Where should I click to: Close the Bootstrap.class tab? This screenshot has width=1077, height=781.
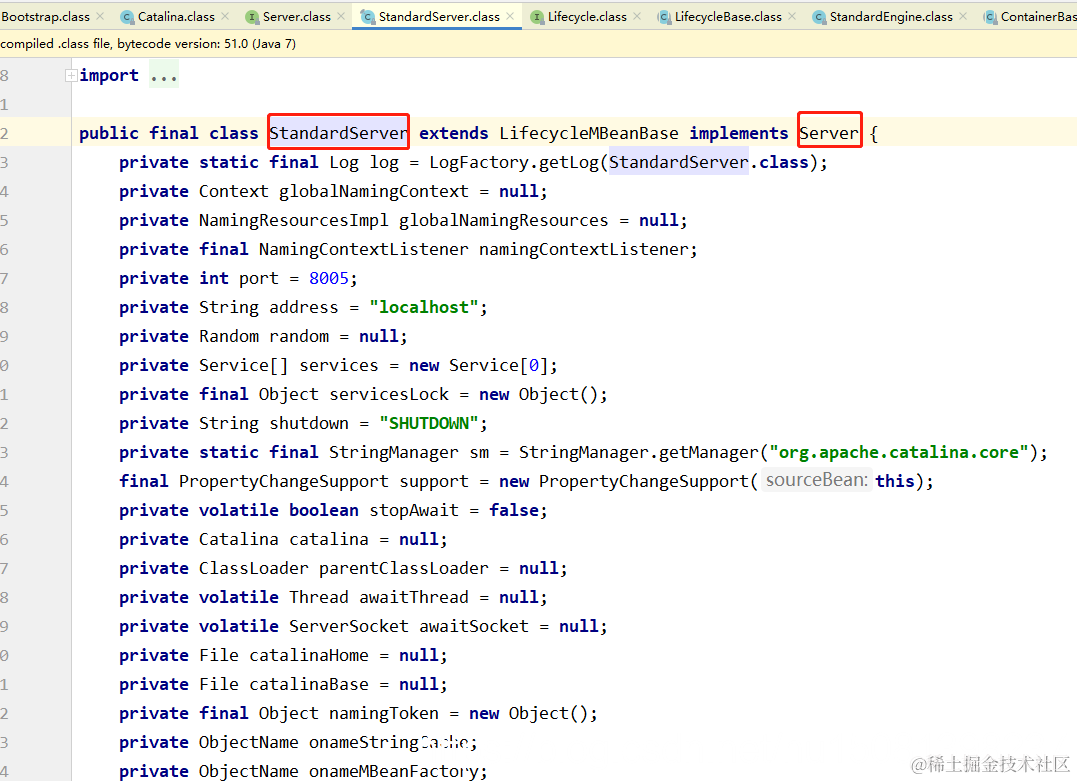pos(100,16)
